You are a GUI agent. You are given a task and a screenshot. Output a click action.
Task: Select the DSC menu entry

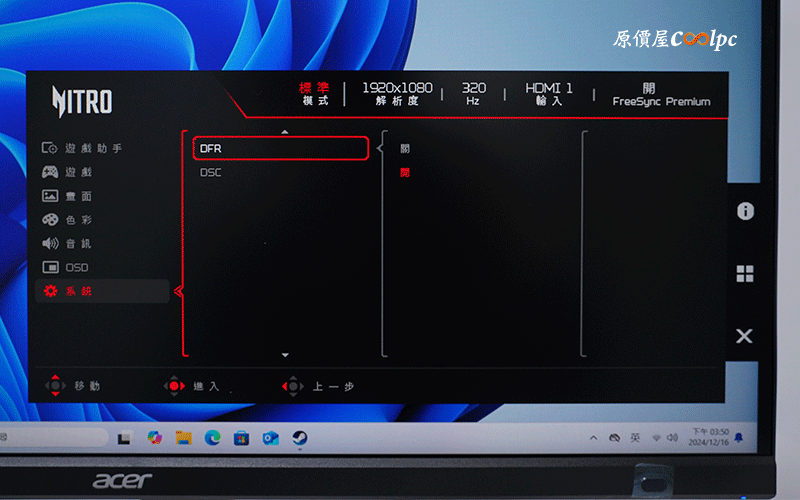click(x=281, y=172)
